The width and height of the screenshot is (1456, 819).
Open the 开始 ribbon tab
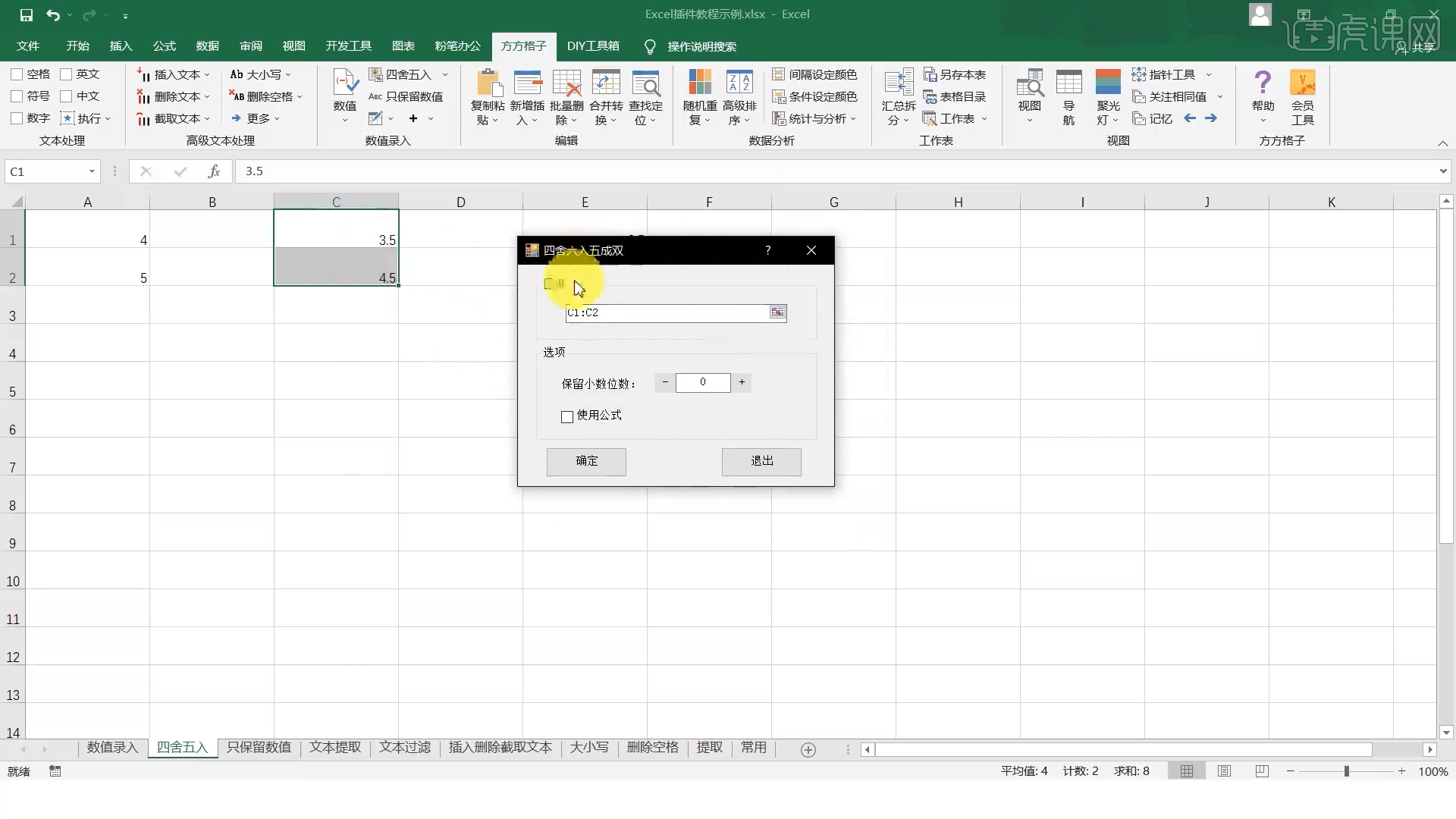pos(77,46)
